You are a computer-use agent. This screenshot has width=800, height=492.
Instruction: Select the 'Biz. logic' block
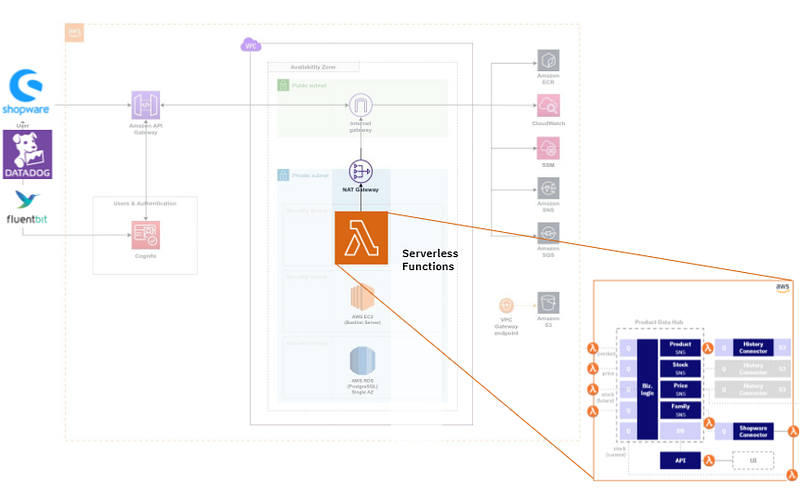pyautogui.click(x=647, y=389)
